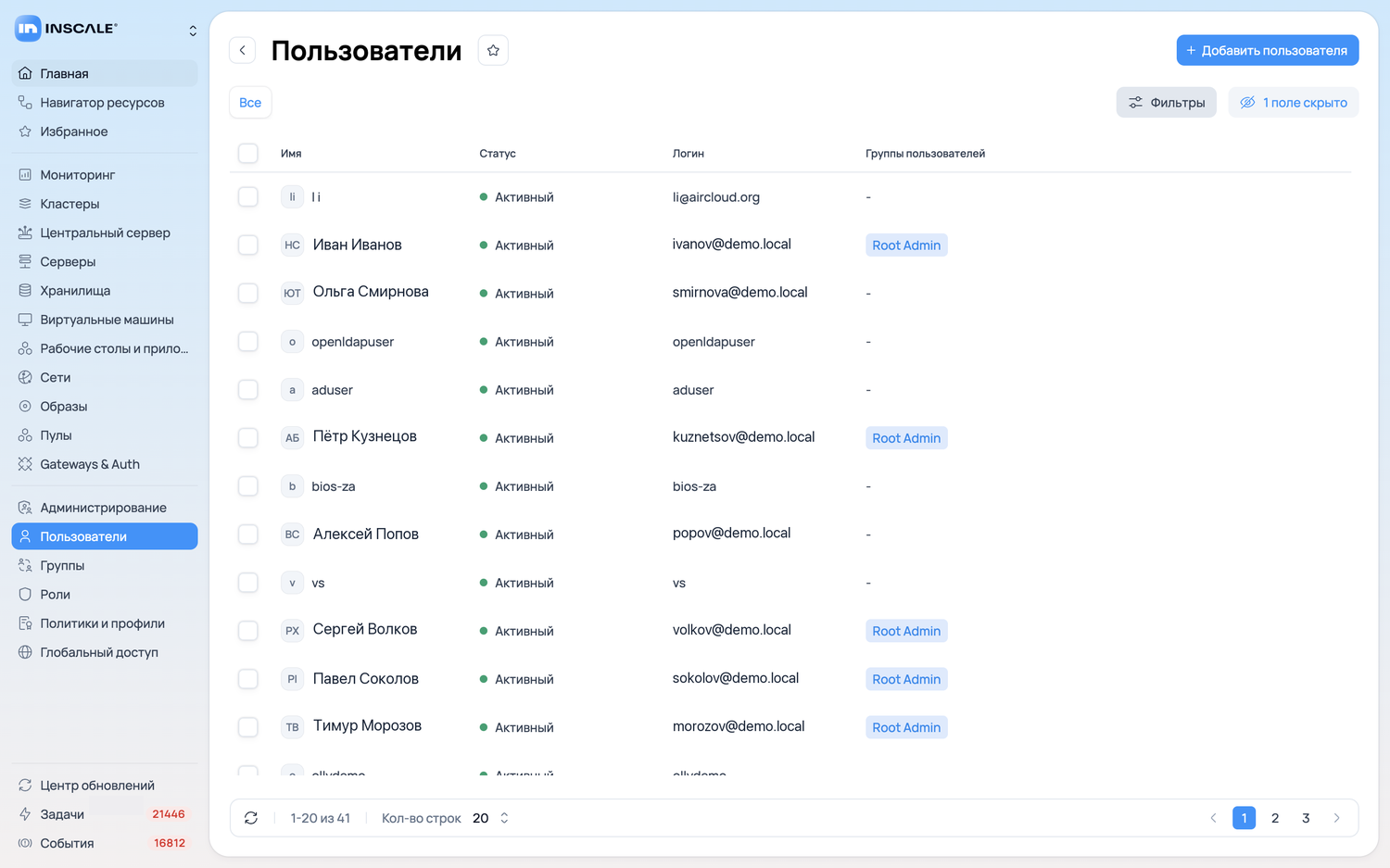Click the Рабочие столы и приложения icon
The height and width of the screenshot is (868, 1390).
pos(25,348)
